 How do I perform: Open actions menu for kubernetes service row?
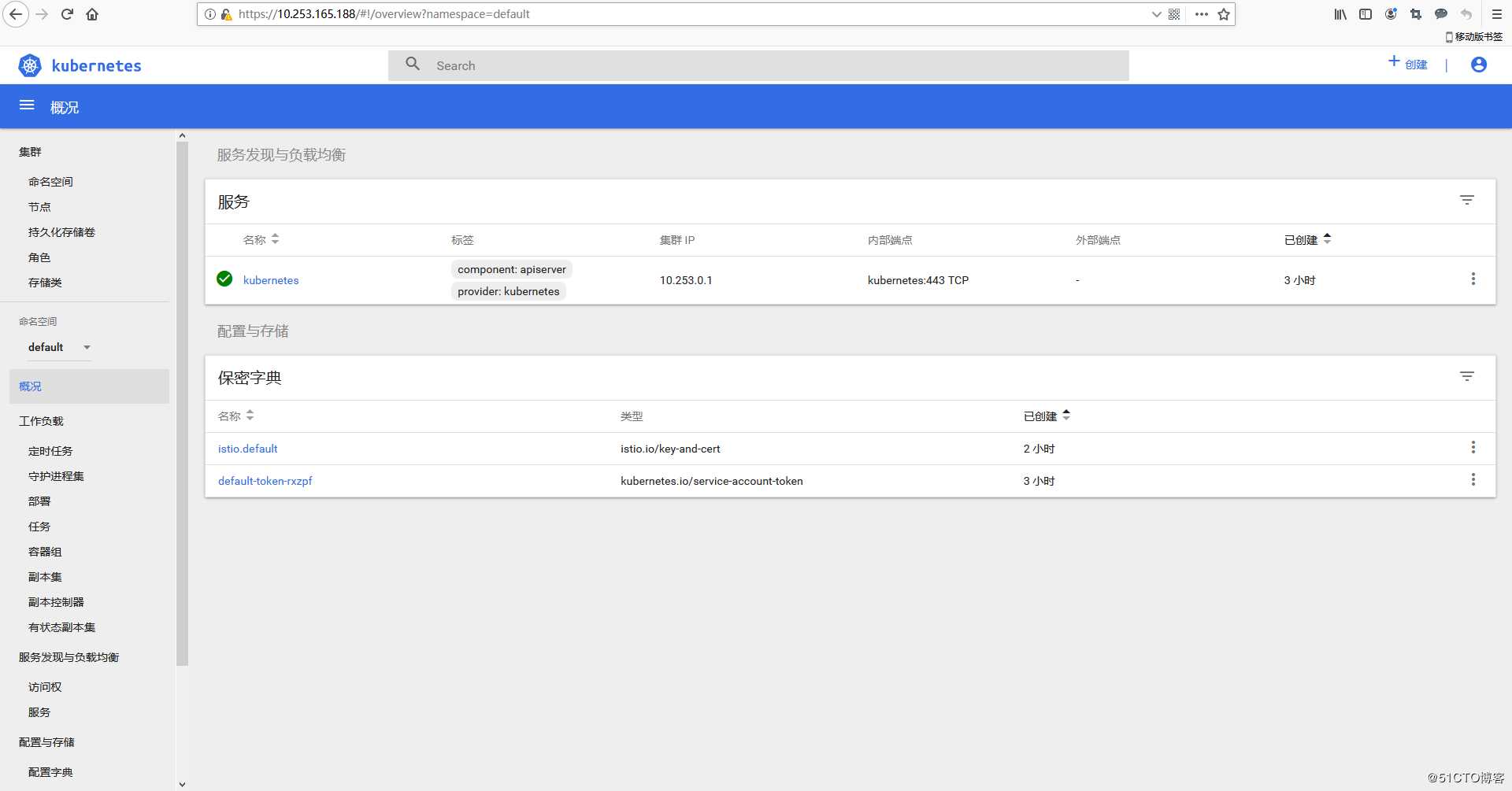[1473, 279]
